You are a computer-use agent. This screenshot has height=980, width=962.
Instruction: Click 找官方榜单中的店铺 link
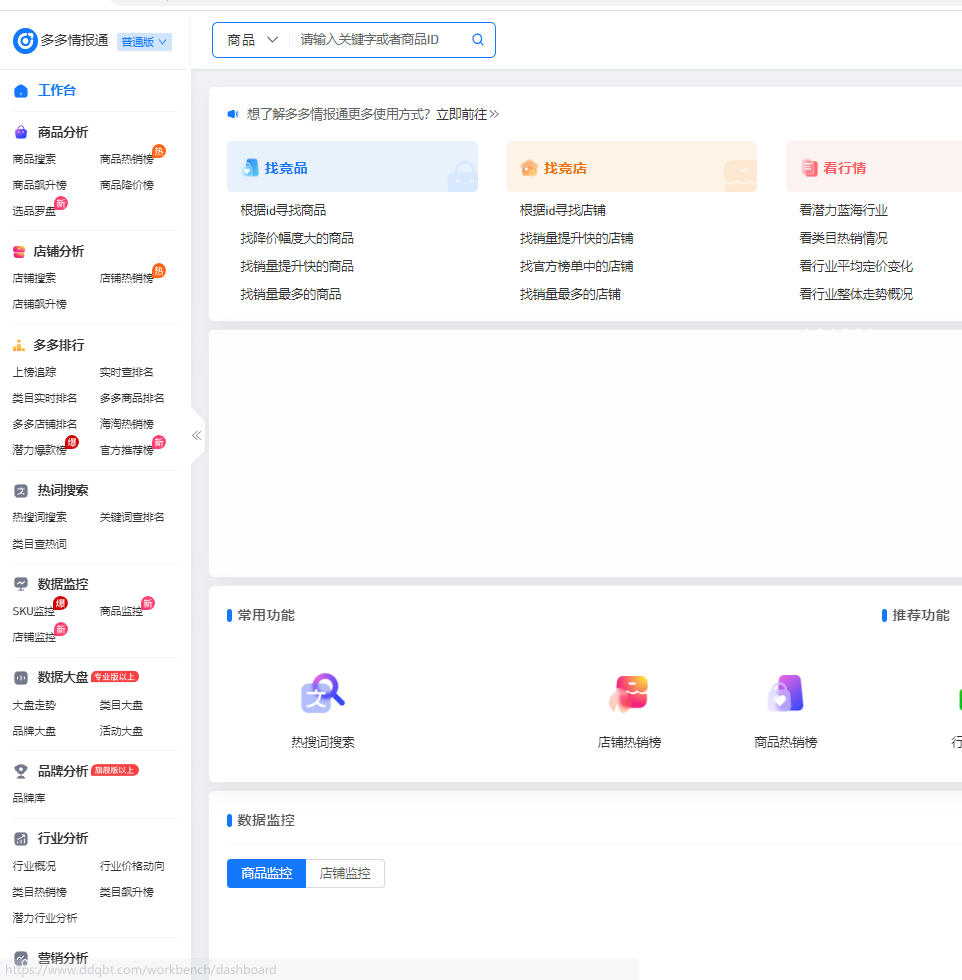click(x=576, y=266)
